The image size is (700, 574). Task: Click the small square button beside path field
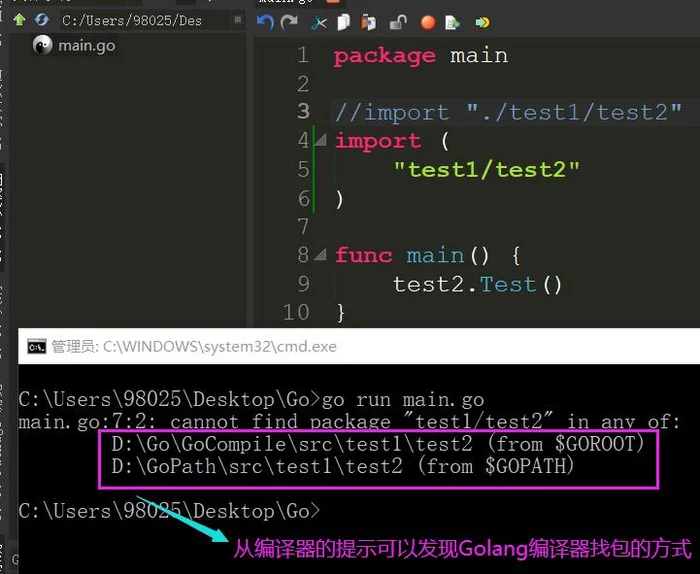pyautogui.click(x=238, y=20)
